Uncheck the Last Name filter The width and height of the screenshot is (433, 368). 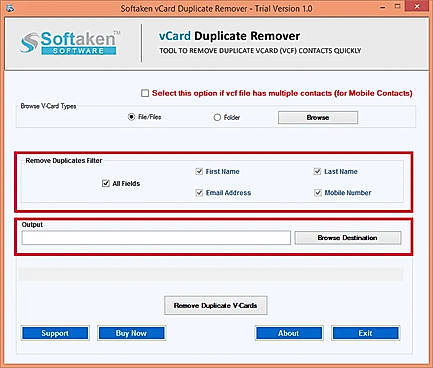(x=318, y=171)
